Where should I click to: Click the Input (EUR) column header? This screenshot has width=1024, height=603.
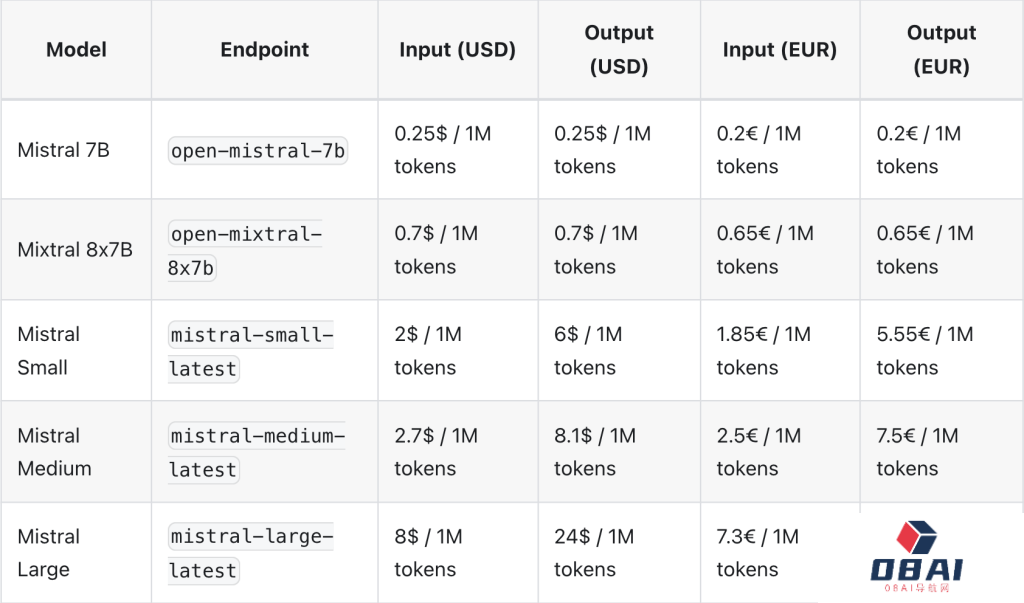click(x=779, y=49)
